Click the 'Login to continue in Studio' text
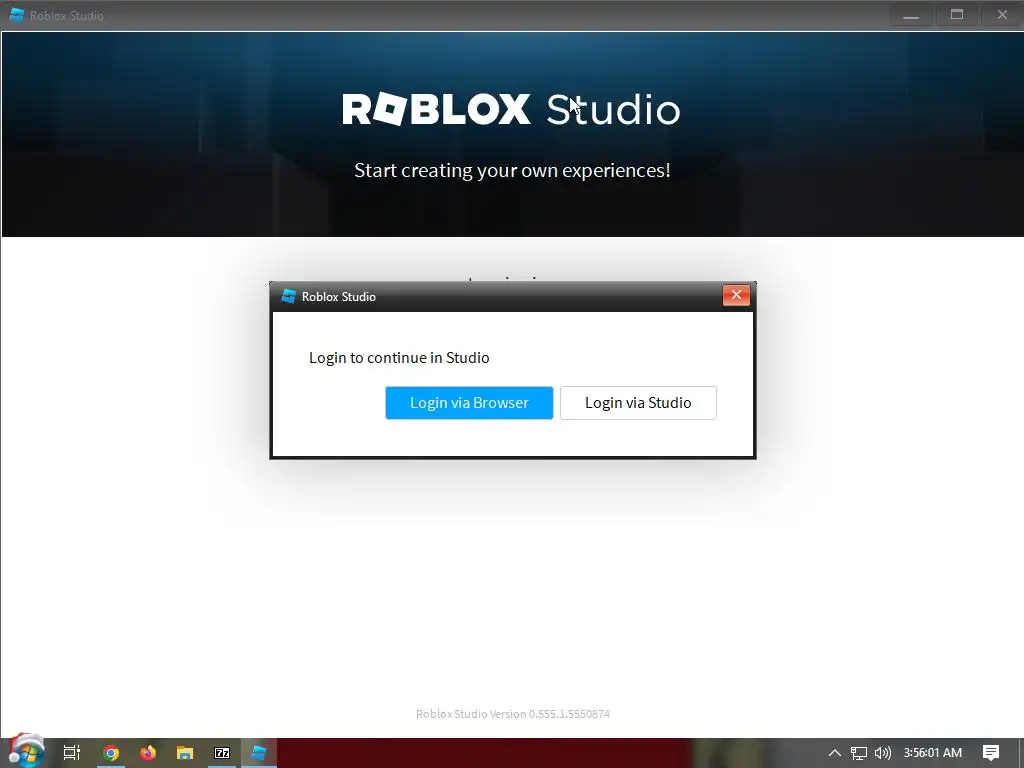 [x=399, y=358]
